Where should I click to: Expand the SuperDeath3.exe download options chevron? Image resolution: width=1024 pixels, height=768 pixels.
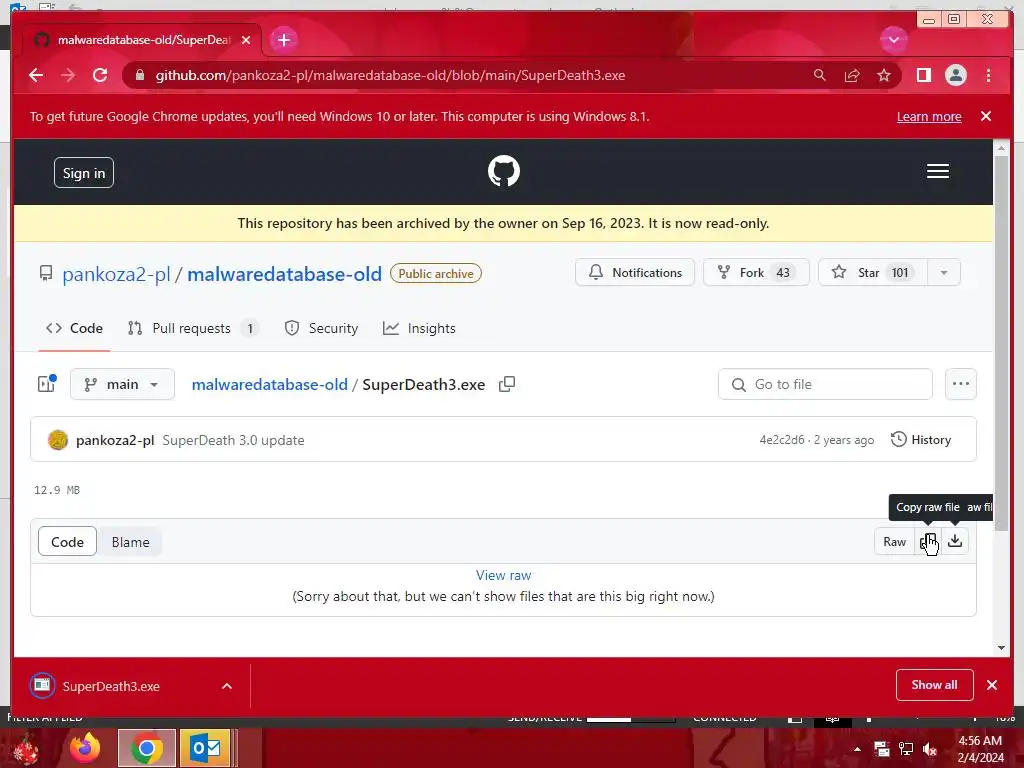tap(227, 686)
